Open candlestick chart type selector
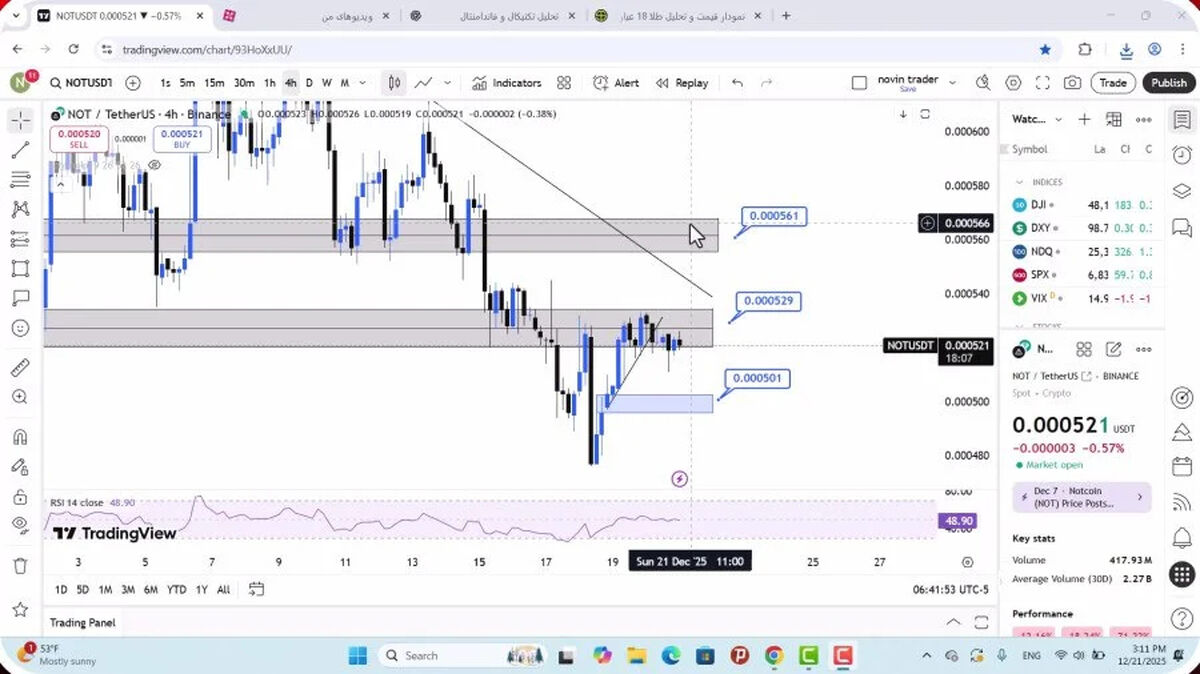 (x=395, y=83)
